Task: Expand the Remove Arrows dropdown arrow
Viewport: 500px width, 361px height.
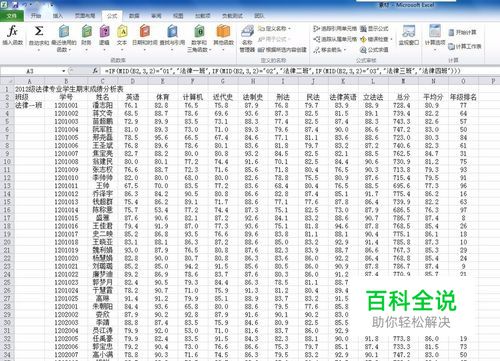Action: tap(345, 50)
